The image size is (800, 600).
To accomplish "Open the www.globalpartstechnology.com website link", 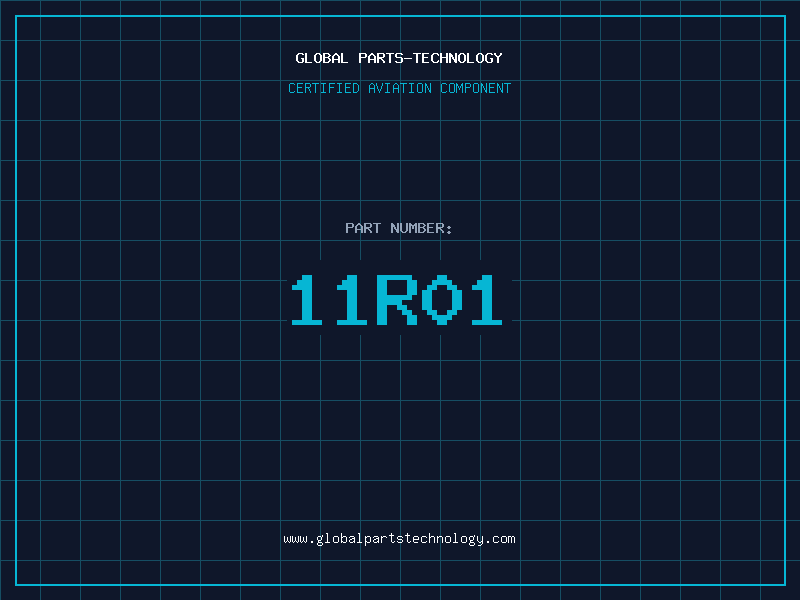I will (399, 539).
